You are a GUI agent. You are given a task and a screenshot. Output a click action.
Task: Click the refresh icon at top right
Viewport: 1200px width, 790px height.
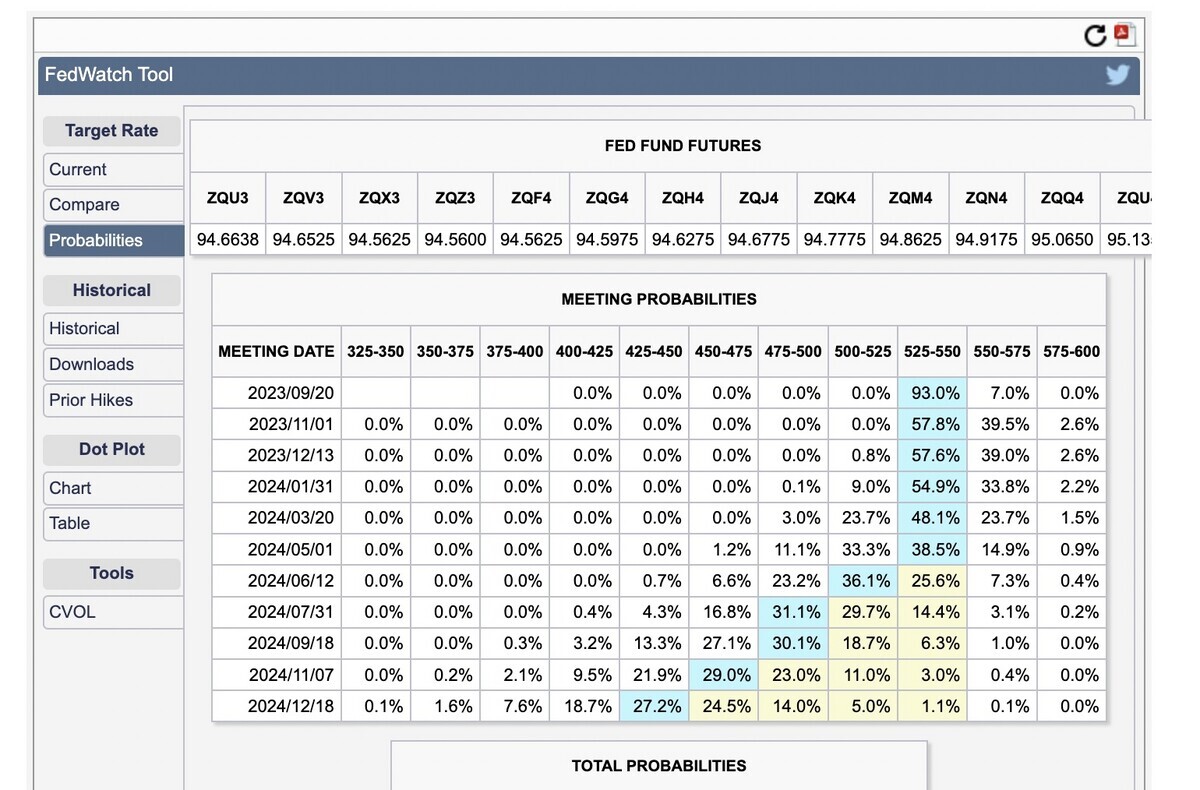point(1096,36)
